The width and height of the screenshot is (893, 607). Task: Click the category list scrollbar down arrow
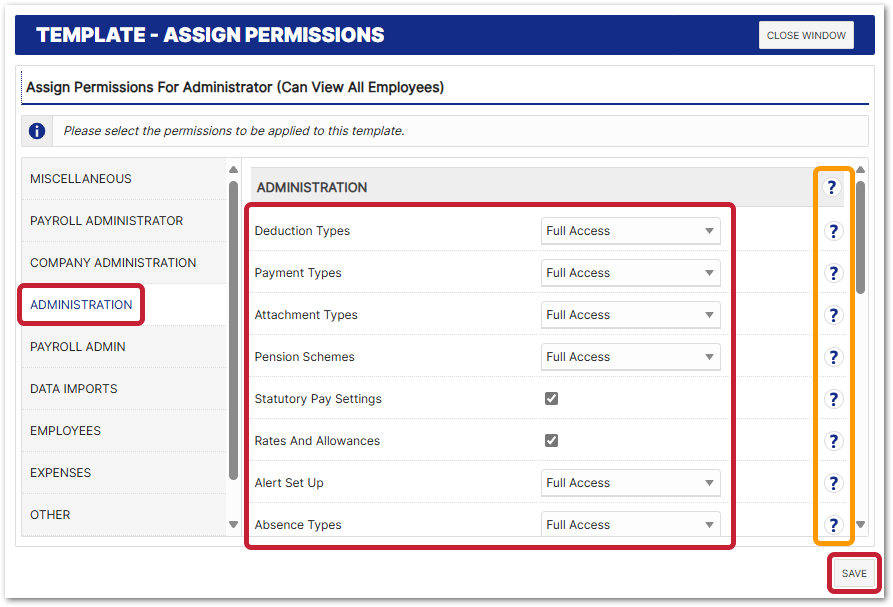[233, 524]
